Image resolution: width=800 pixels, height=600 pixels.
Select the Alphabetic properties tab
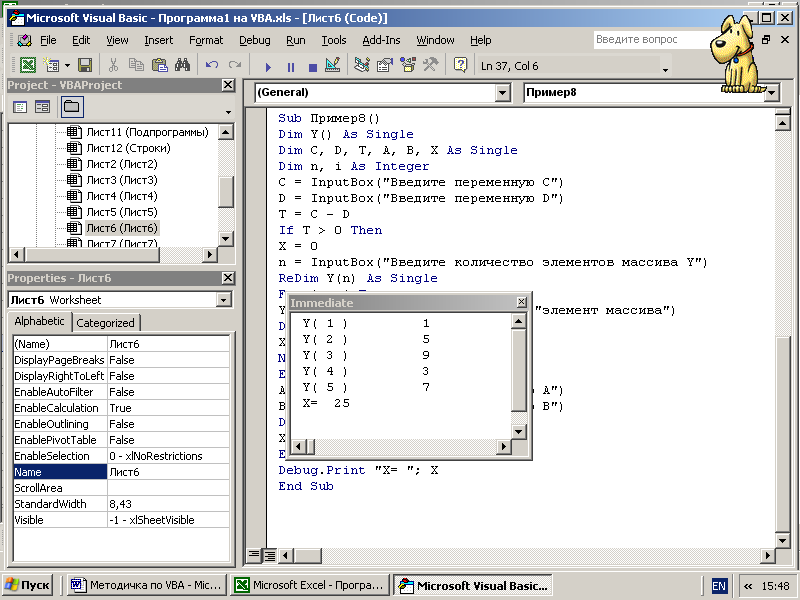coord(39,321)
